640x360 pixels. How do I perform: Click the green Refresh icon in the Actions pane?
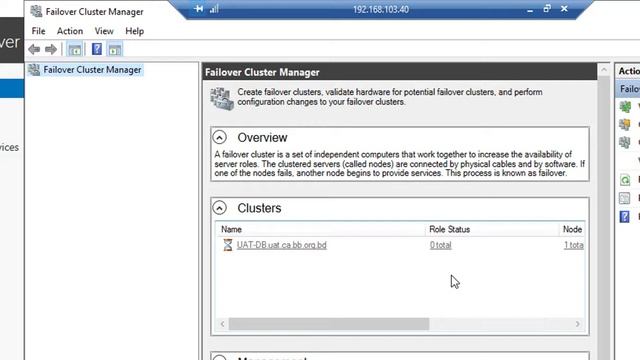coord(625,180)
